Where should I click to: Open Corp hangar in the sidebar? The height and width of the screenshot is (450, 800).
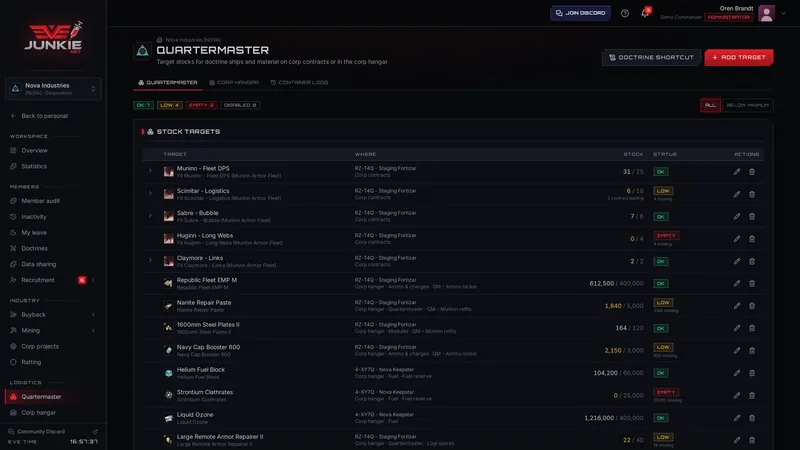(38, 413)
